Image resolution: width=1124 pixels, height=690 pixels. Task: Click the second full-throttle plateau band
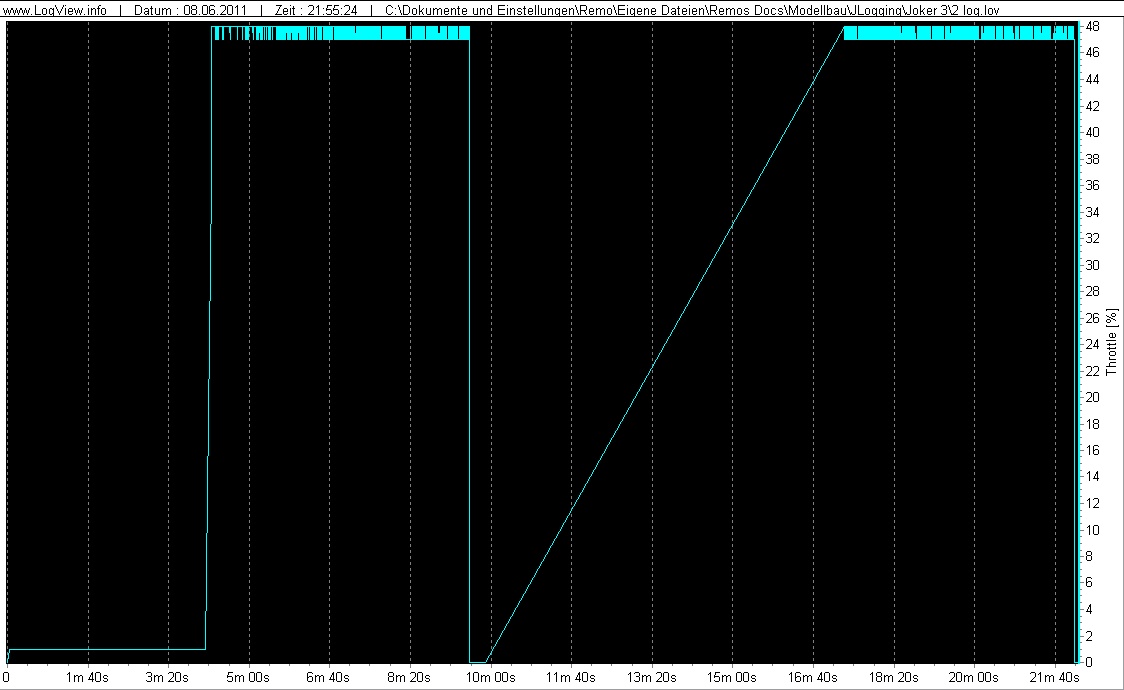[x=959, y=33]
